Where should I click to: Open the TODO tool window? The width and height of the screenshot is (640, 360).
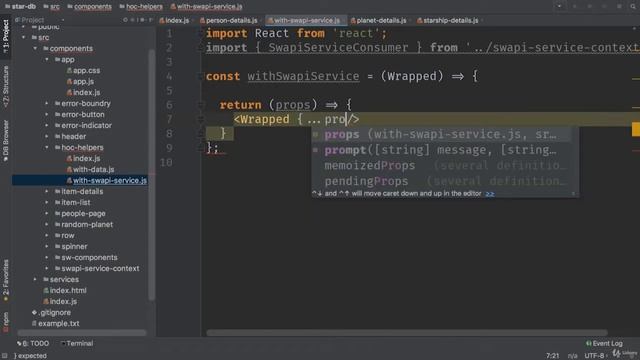point(33,344)
